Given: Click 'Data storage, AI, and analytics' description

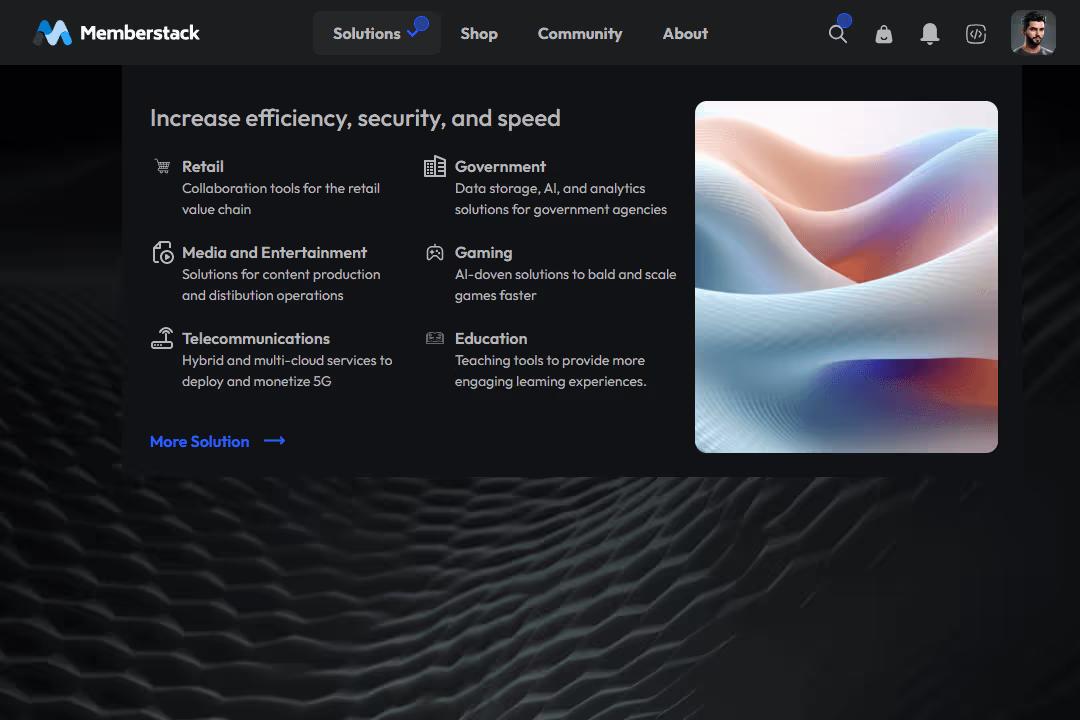Looking at the screenshot, I should 550,188.
